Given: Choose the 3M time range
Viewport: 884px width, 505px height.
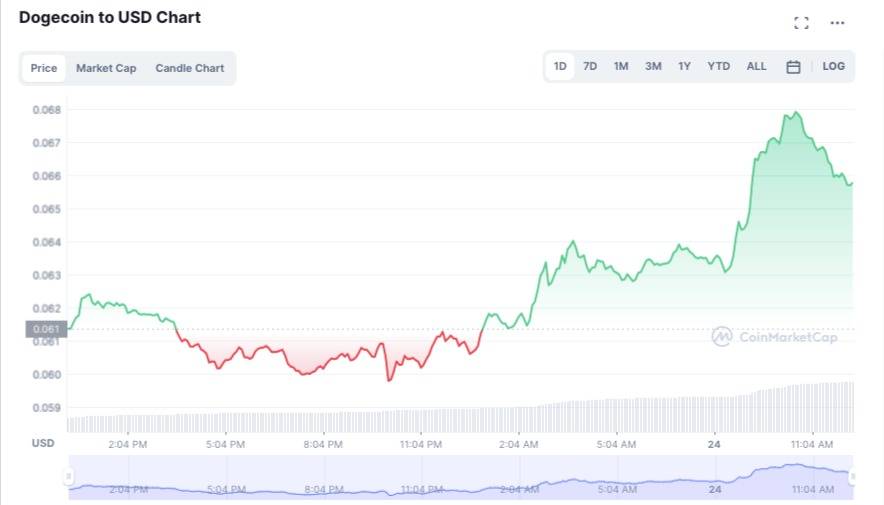Looking at the screenshot, I should pos(653,67).
